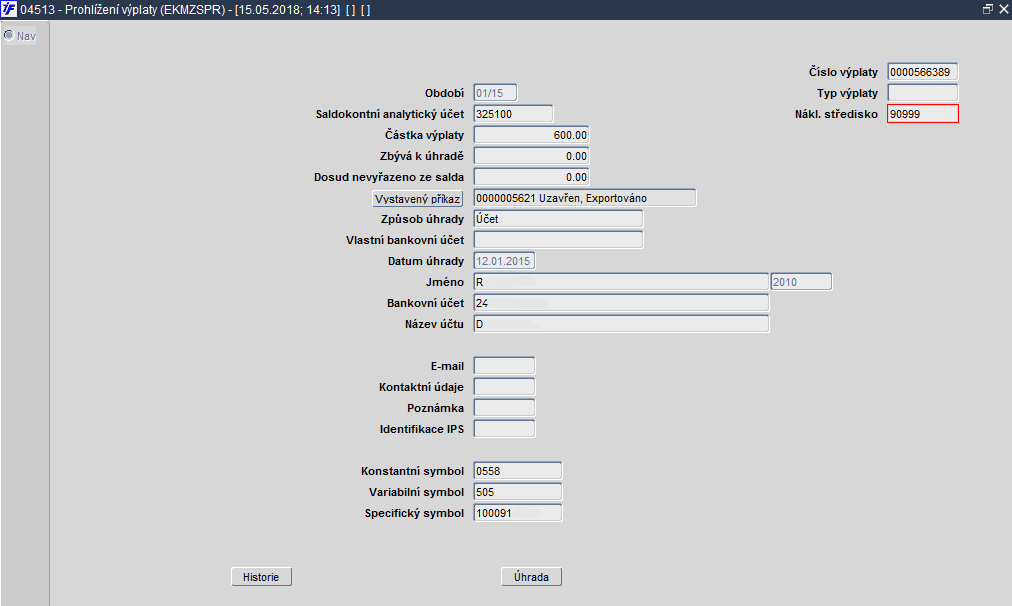Click the Identifikace IPS label
The height and width of the screenshot is (606, 1012).
[x=422, y=429]
